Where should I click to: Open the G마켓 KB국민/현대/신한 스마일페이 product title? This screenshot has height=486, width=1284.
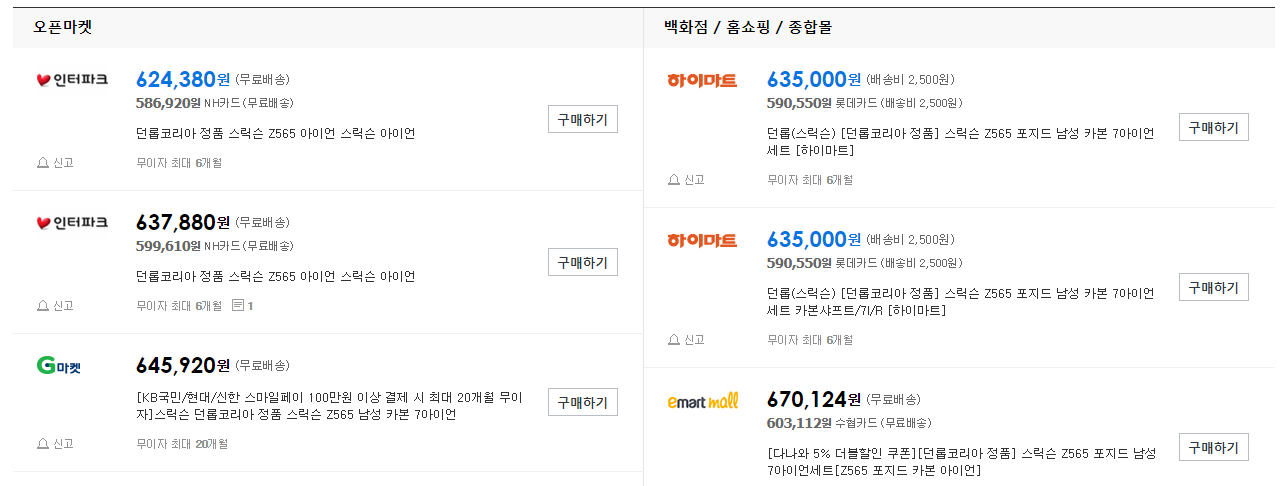[x=328, y=405]
